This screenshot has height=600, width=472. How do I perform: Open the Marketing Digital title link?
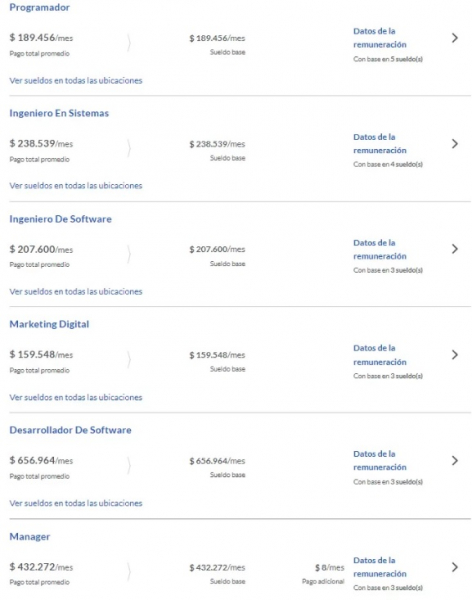click(49, 324)
